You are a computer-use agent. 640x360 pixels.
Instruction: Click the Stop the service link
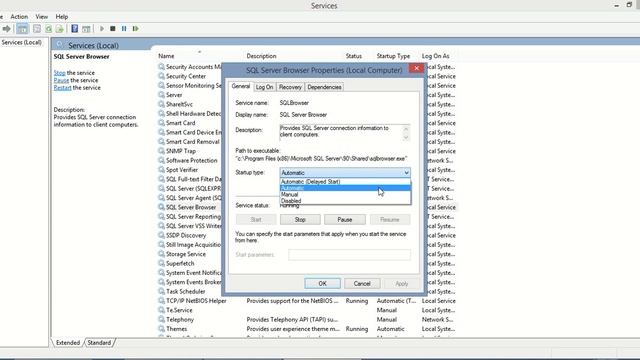point(59,73)
